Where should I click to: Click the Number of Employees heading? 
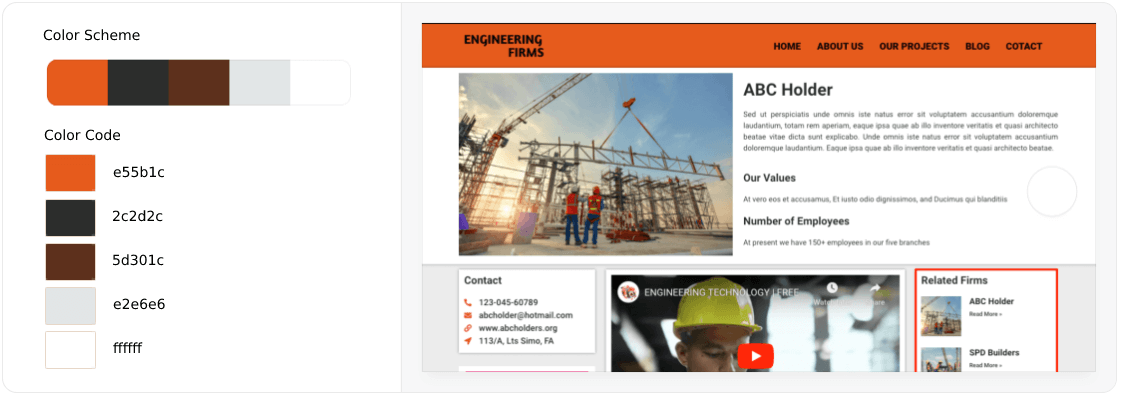[796, 221]
